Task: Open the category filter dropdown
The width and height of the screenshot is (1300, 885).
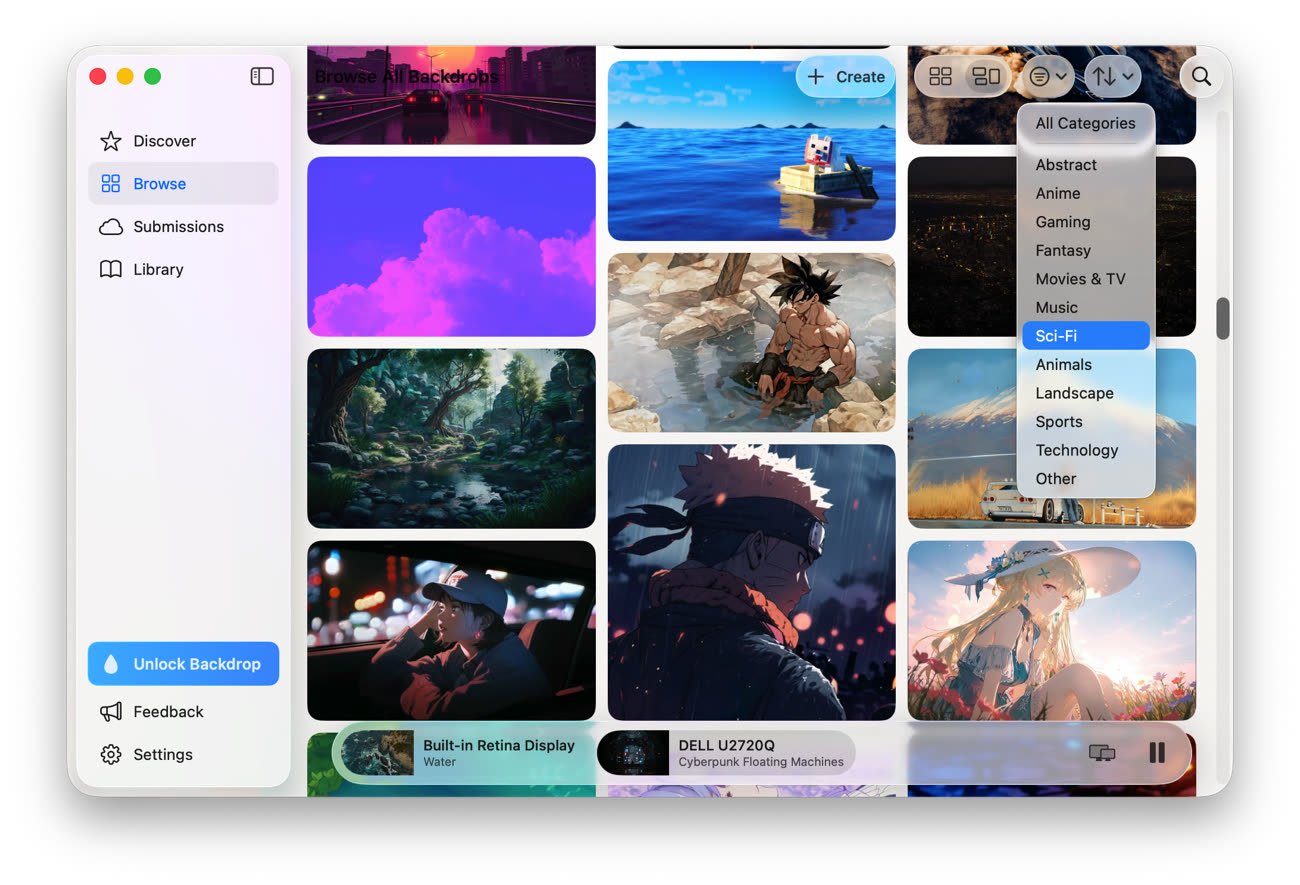Action: (x=1048, y=77)
